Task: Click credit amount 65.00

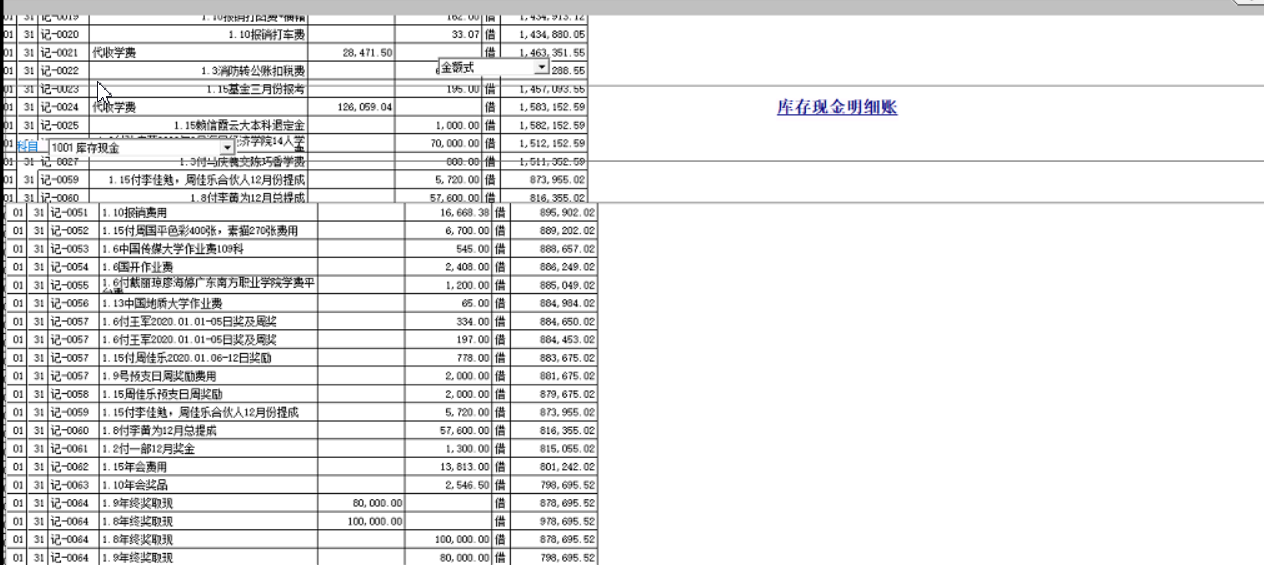Action: (476, 303)
